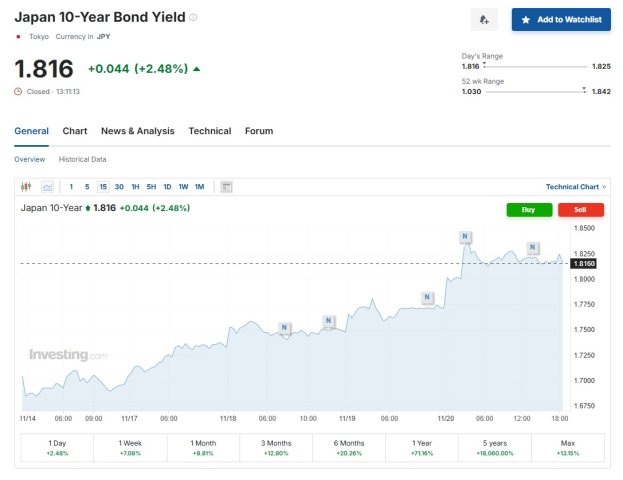This screenshot has width=623, height=480.
Task: Show the 1 Year performance range
Action: [422, 447]
